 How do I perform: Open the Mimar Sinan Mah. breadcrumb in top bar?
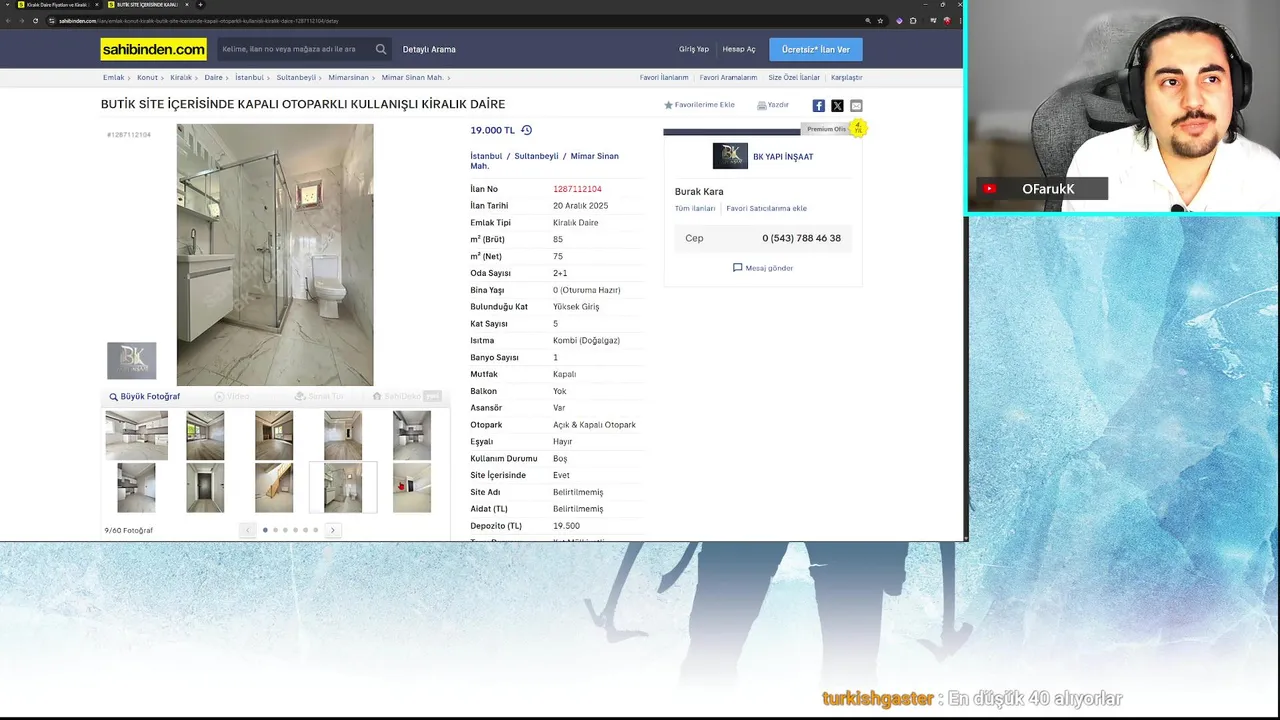click(x=412, y=77)
